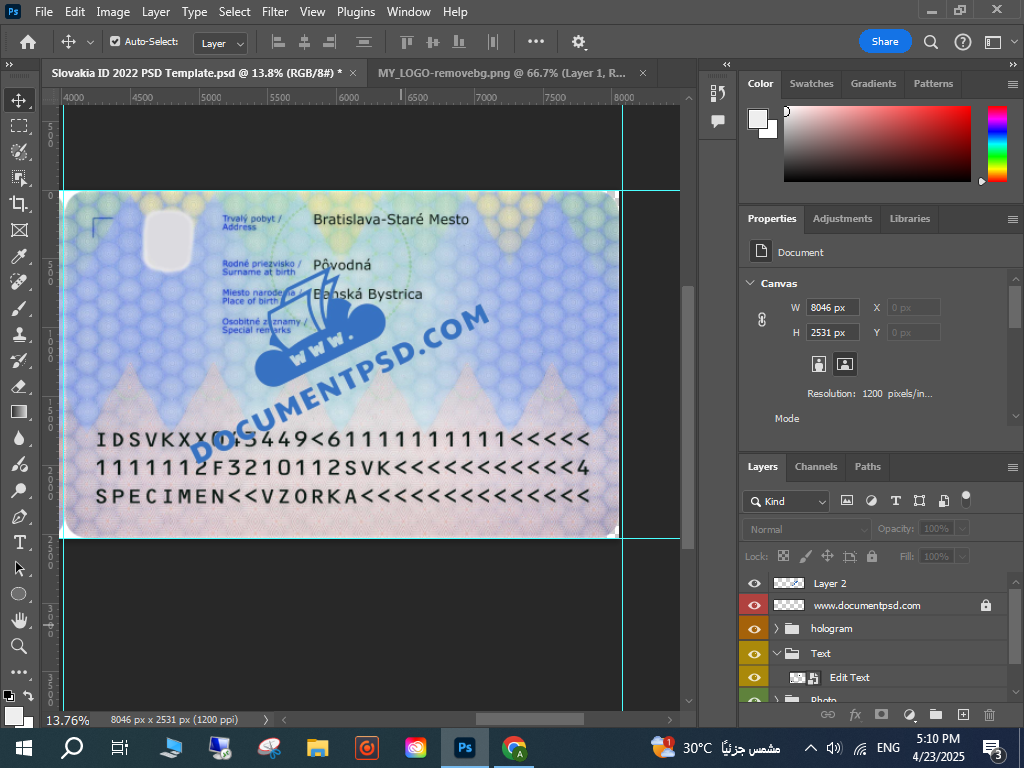Screen dimensions: 1024x768
Task: Open the blend mode Normal dropdown
Action: coord(807,529)
